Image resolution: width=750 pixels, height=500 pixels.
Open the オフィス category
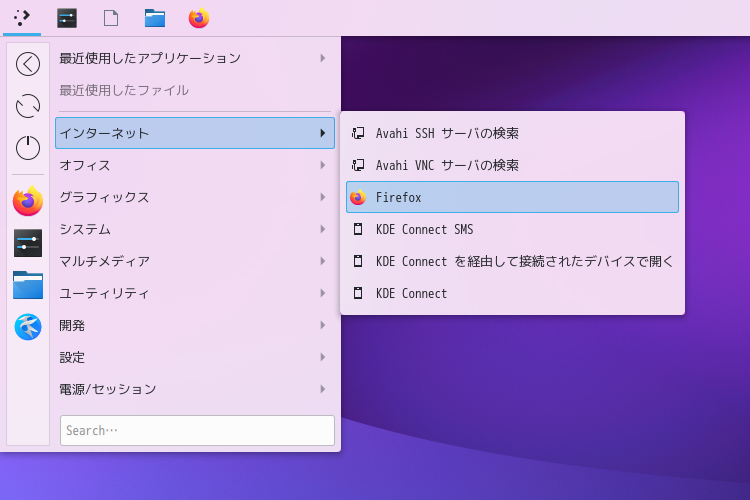(x=195, y=165)
